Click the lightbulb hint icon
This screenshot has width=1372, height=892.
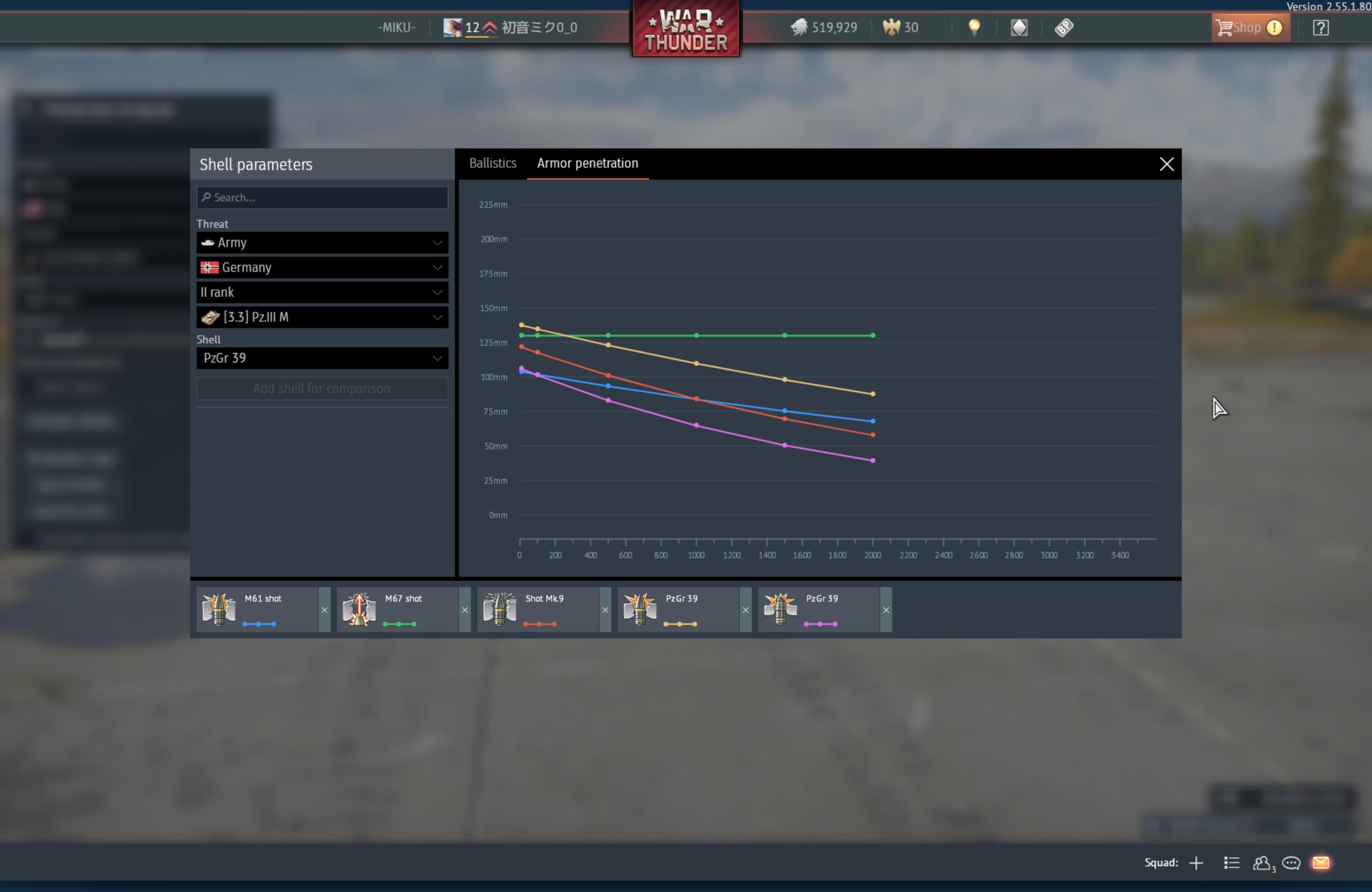pyautogui.click(x=974, y=27)
